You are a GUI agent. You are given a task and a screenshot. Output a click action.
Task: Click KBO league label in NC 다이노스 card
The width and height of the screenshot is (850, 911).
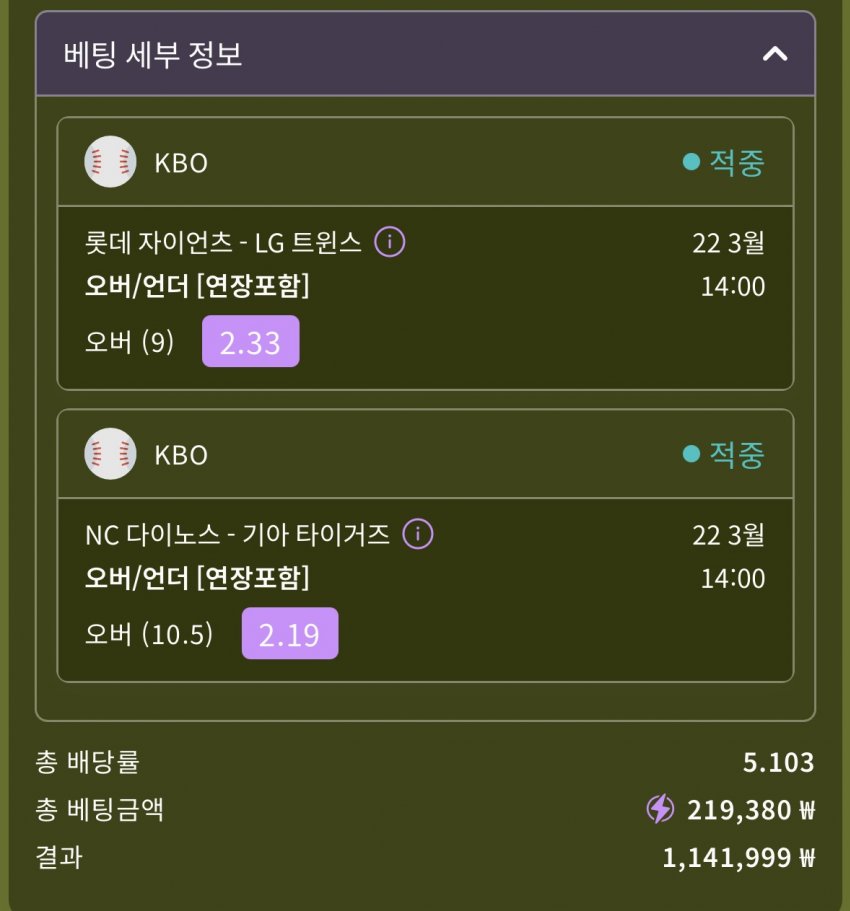181,455
